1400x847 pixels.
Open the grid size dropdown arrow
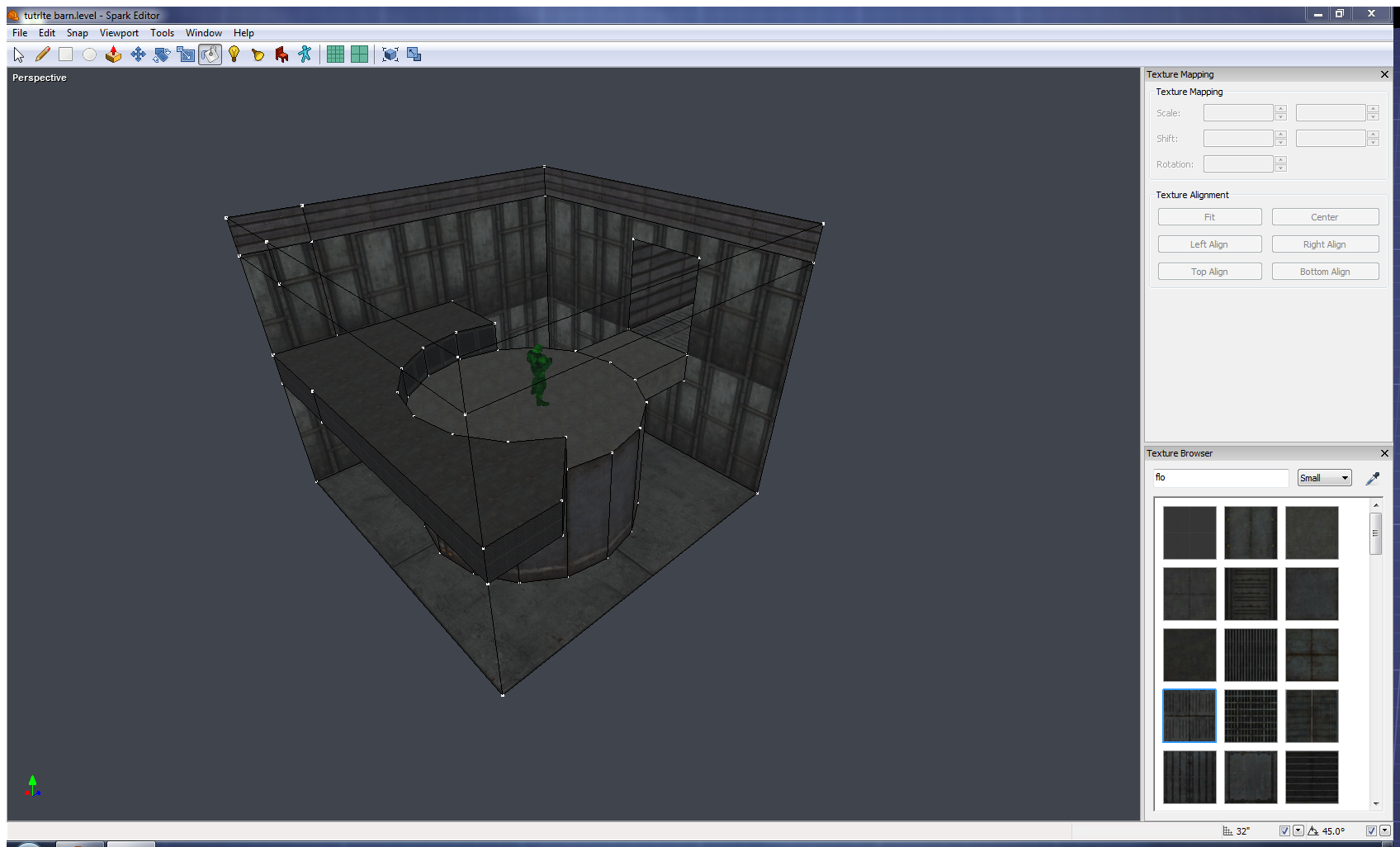1298,831
